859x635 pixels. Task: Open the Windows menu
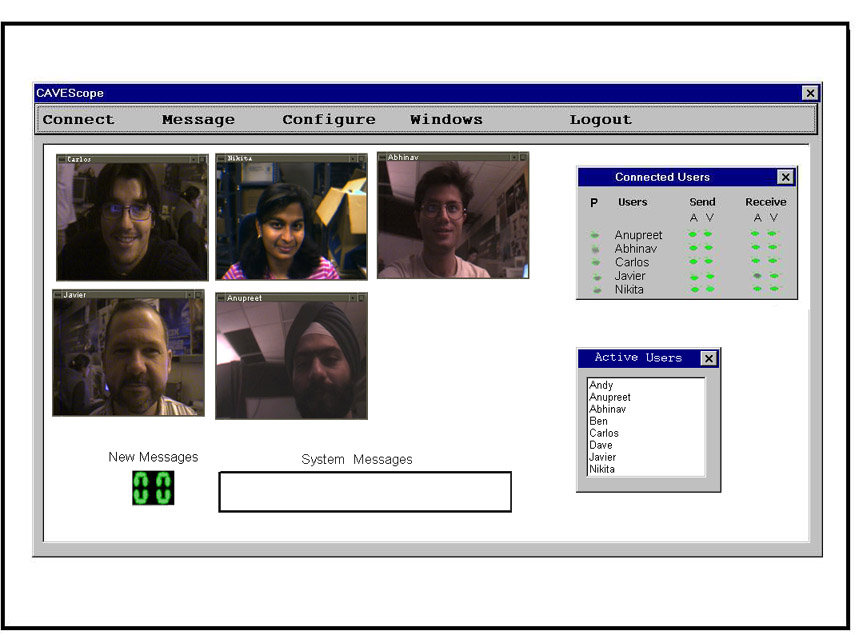pos(446,119)
